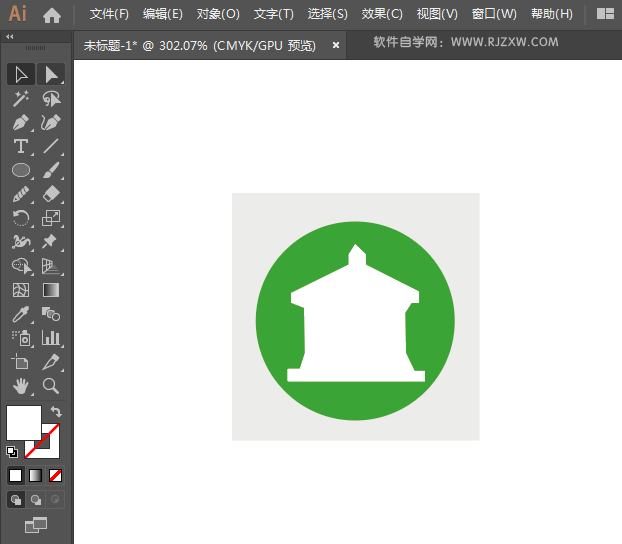Image resolution: width=622 pixels, height=544 pixels.
Task: Select the Pen tool
Action: [21, 123]
